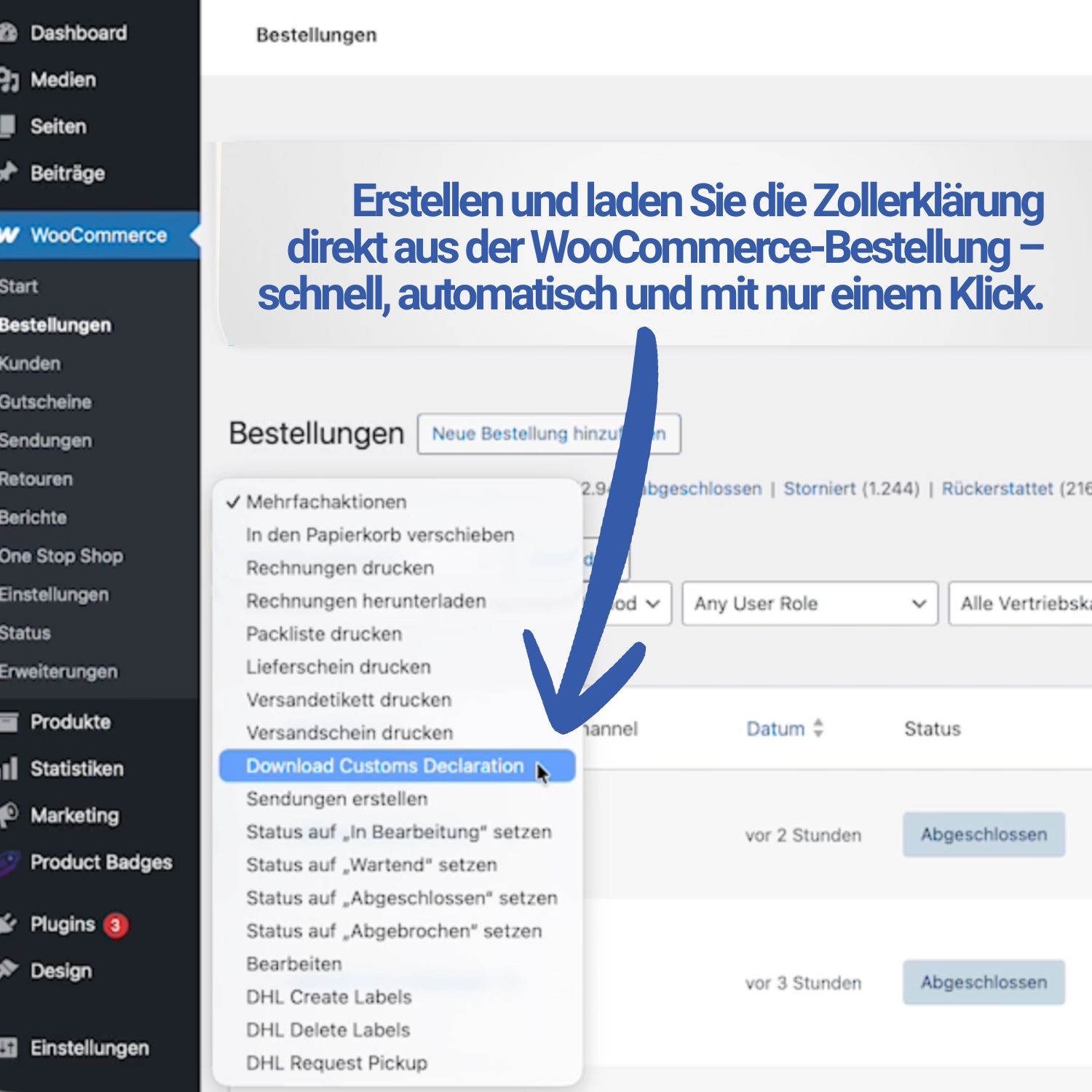Screen dimensions: 1092x1092
Task: Sort orders by the Datum column arrows
Action: coord(818,729)
